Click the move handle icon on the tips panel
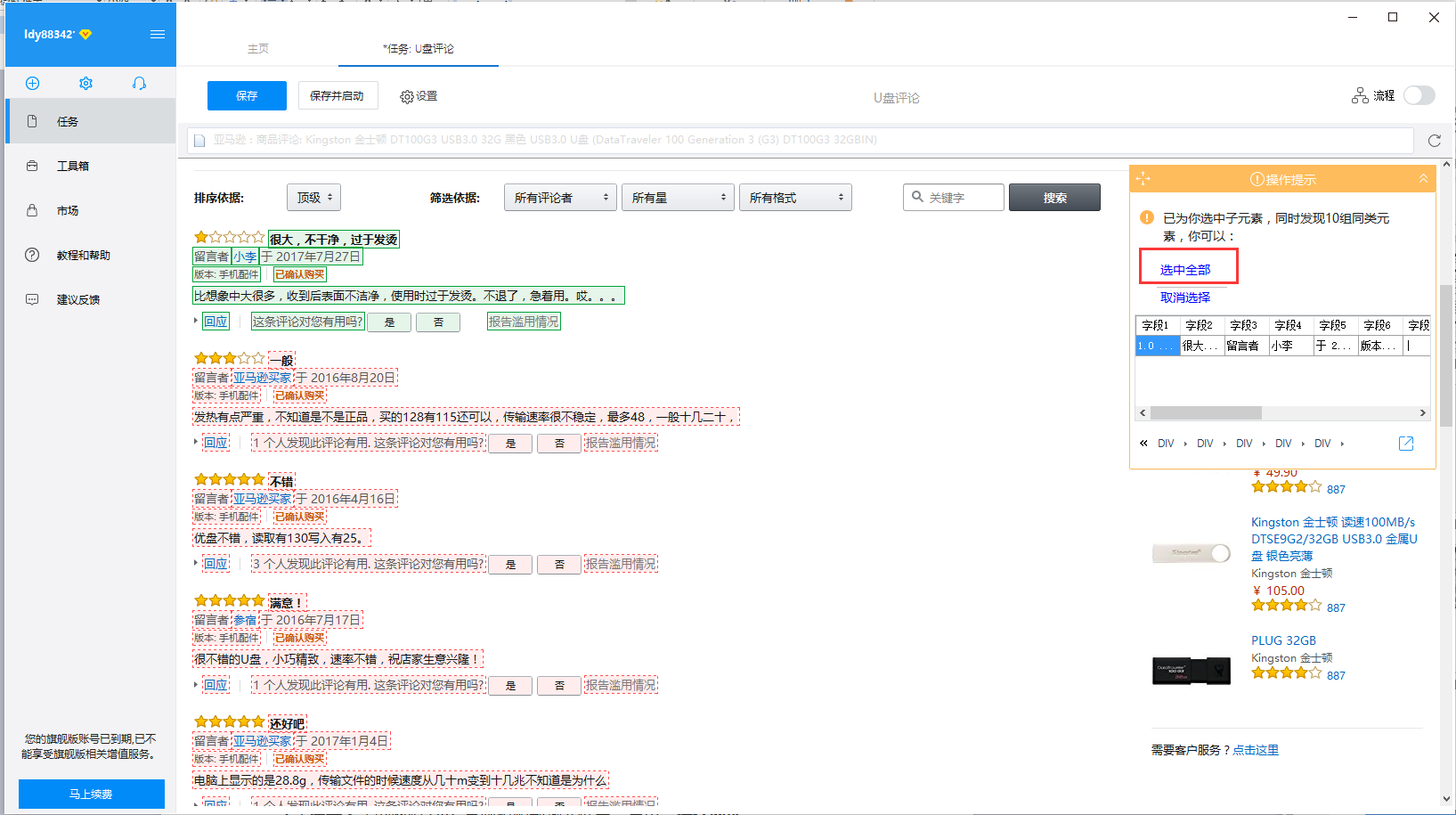The image size is (1456, 815). pyautogui.click(x=1143, y=179)
